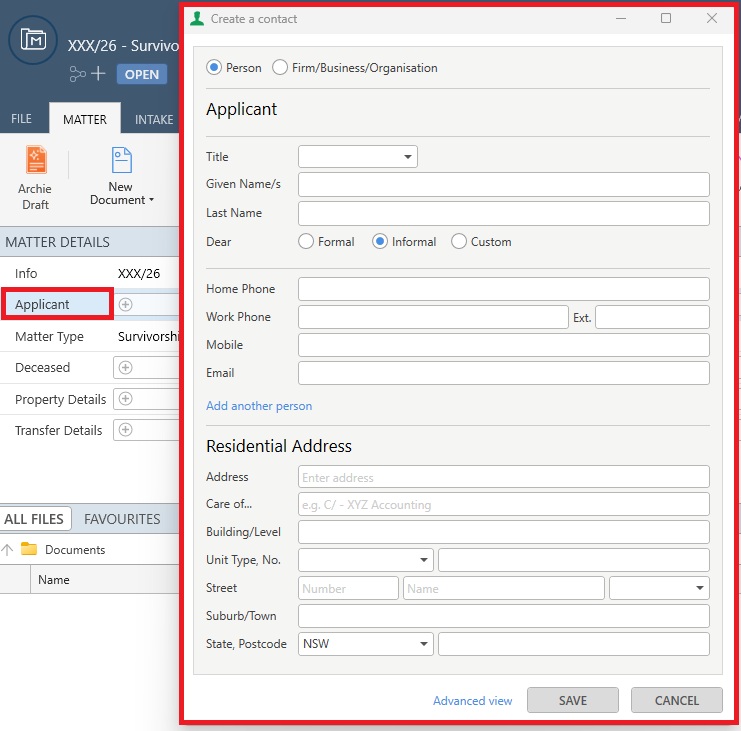Choose Firm/Business/Organisation contact type
This screenshot has height=731, width=741.
point(280,68)
